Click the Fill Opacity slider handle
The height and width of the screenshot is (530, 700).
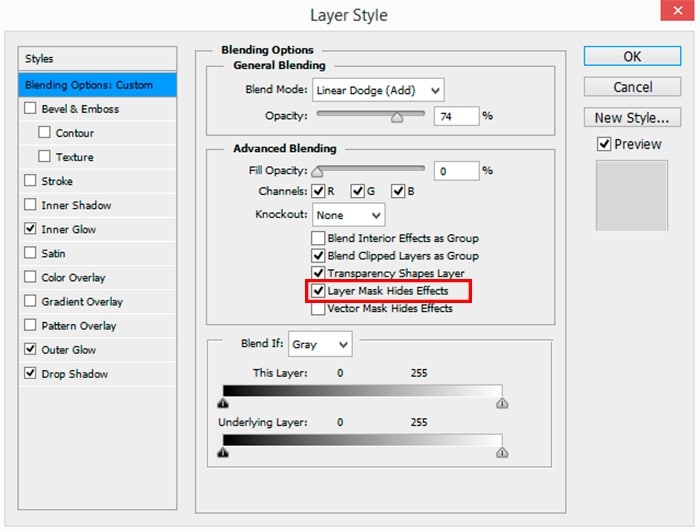point(317,172)
